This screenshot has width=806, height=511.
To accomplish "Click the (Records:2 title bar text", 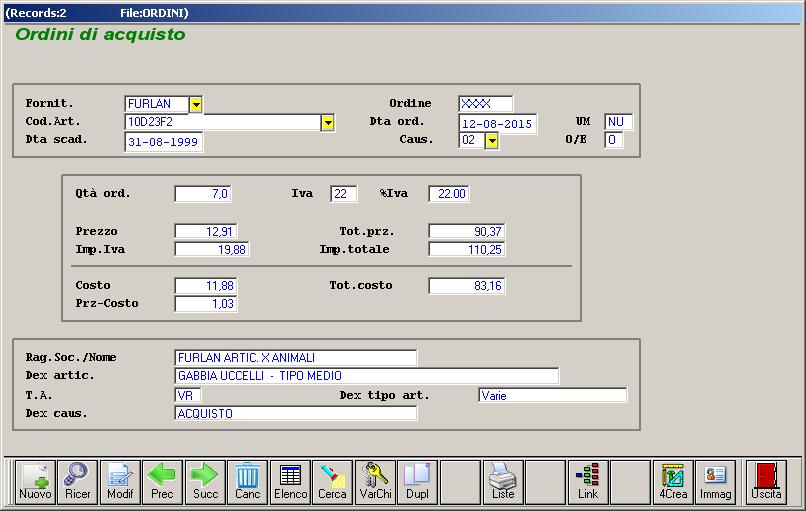I will 36,13.
